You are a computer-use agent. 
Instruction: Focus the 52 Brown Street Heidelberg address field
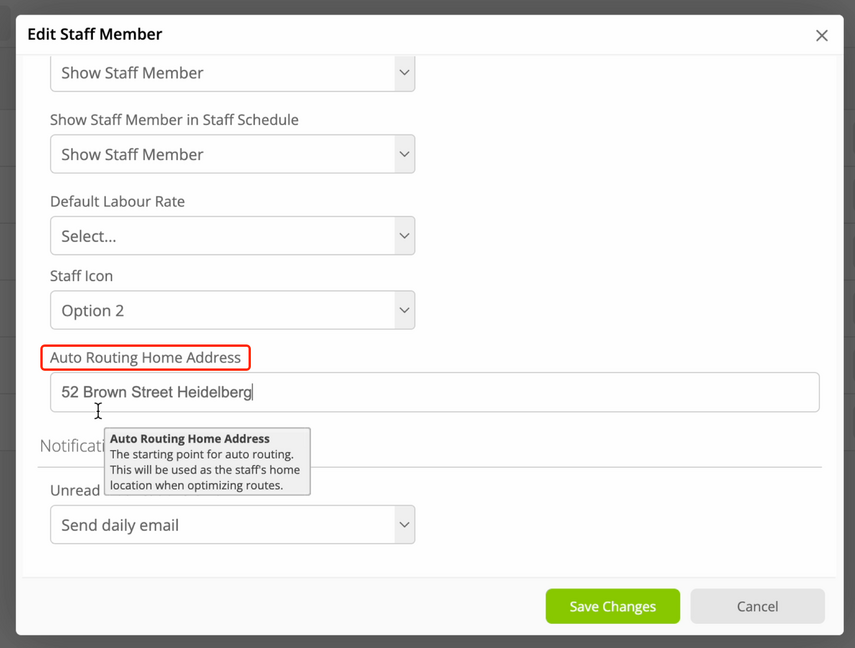point(435,392)
